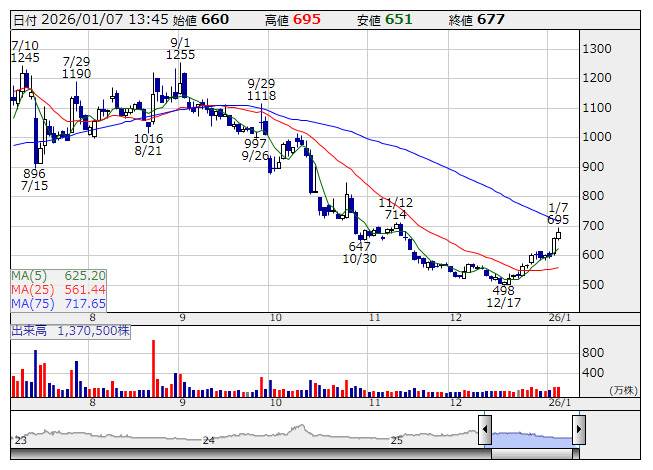Image resolution: width=653 pixels, height=470 pixels.
Task: Click the (万株) unit label
Action: [x=623, y=390]
